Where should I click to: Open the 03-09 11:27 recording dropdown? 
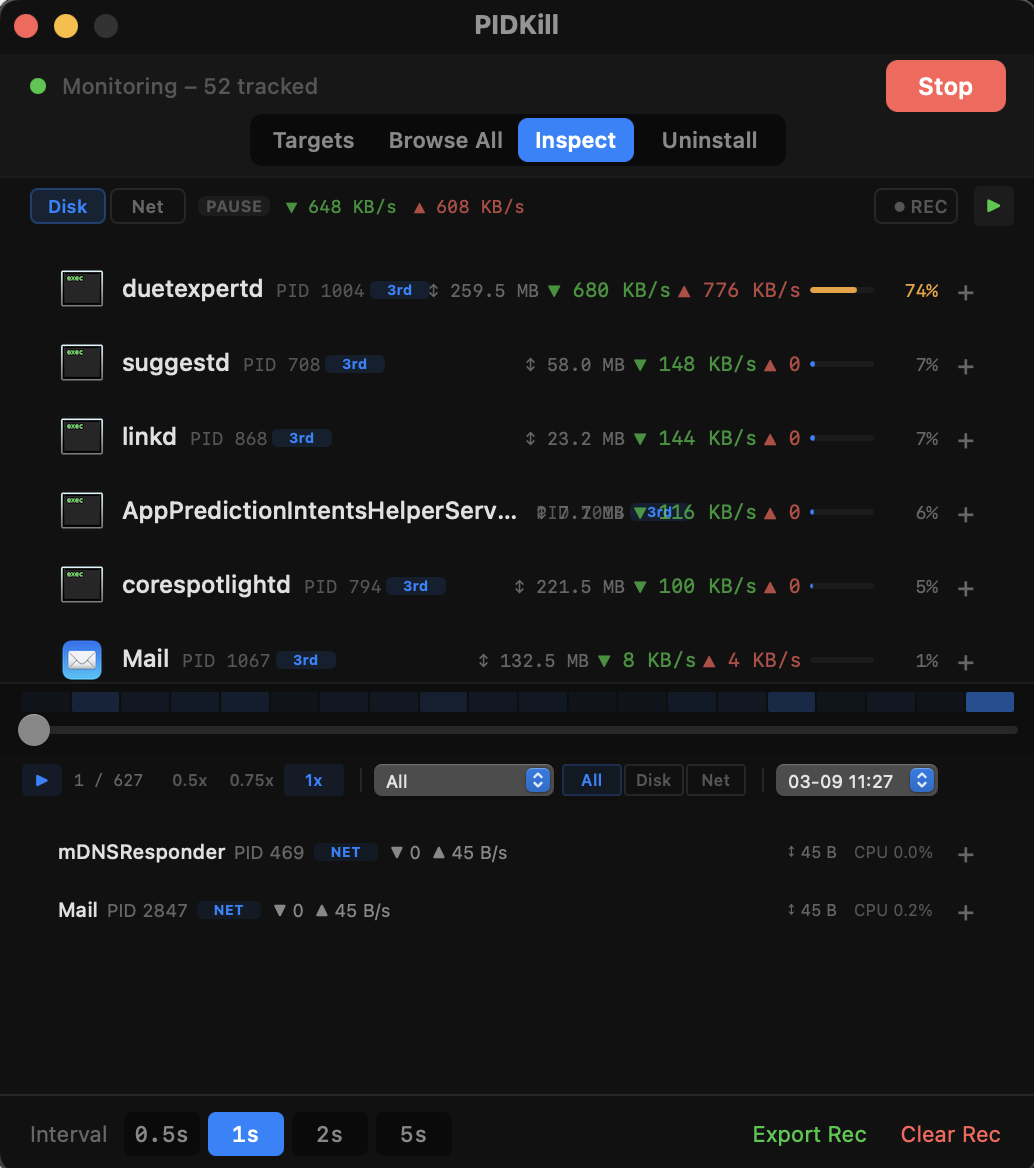coord(857,780)
